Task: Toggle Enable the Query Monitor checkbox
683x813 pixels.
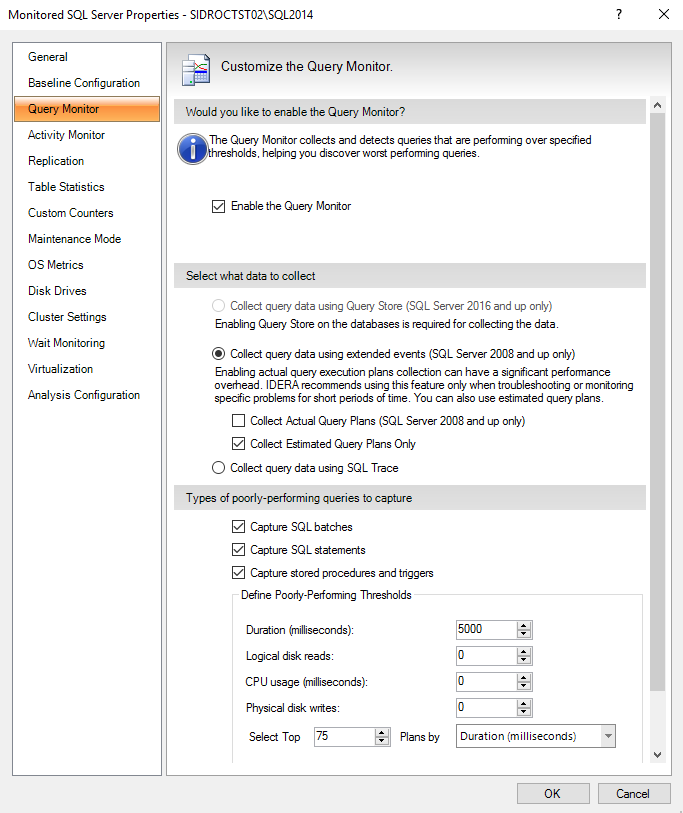Action: (218, 206)
